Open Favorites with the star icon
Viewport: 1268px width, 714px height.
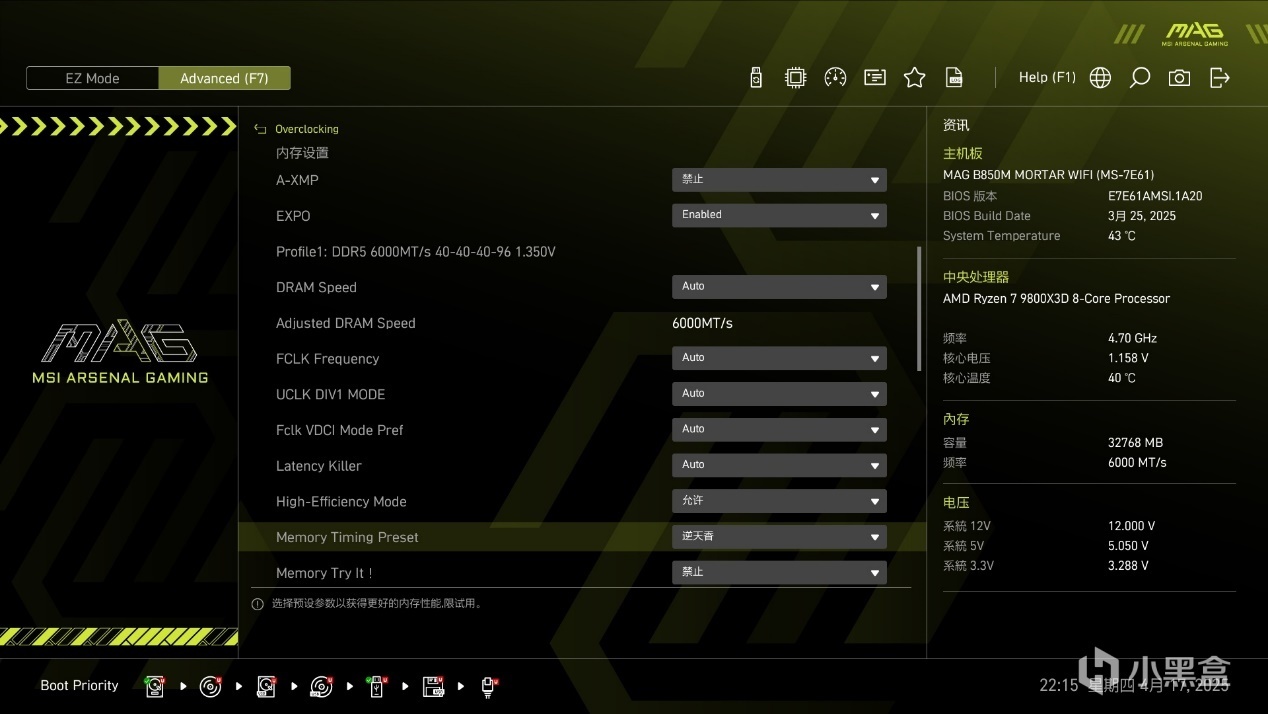coord(914,77)
